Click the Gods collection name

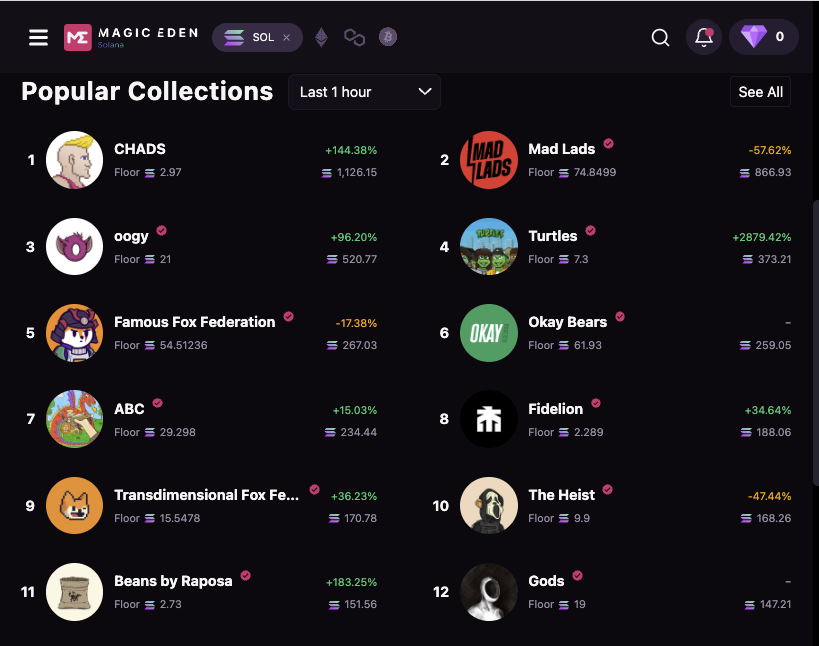546,581
